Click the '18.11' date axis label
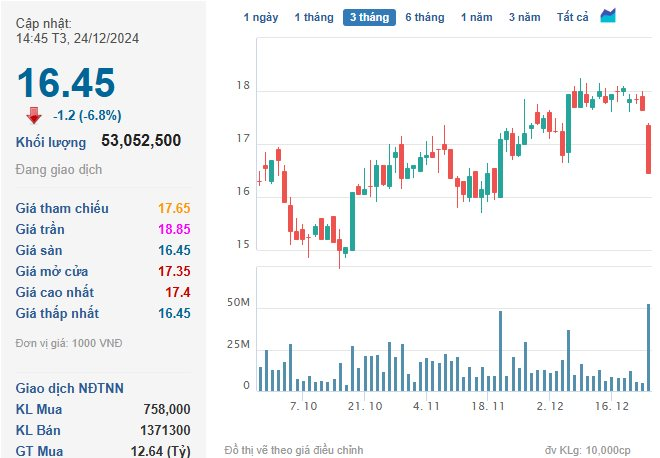The width and height of the screenshot is (660, 458). pos(488,406)
